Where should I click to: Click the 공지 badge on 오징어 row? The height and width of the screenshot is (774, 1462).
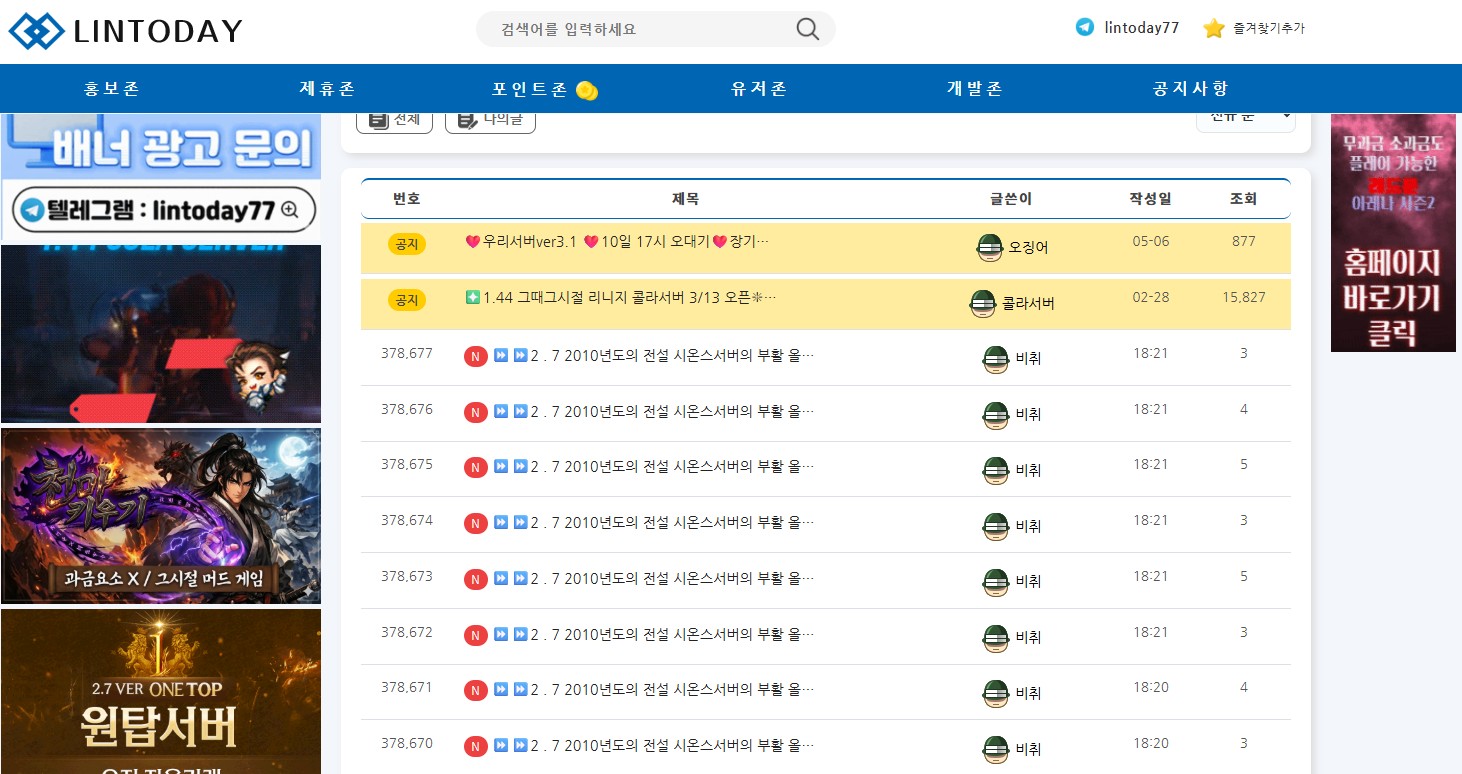[x=407, y=244]
